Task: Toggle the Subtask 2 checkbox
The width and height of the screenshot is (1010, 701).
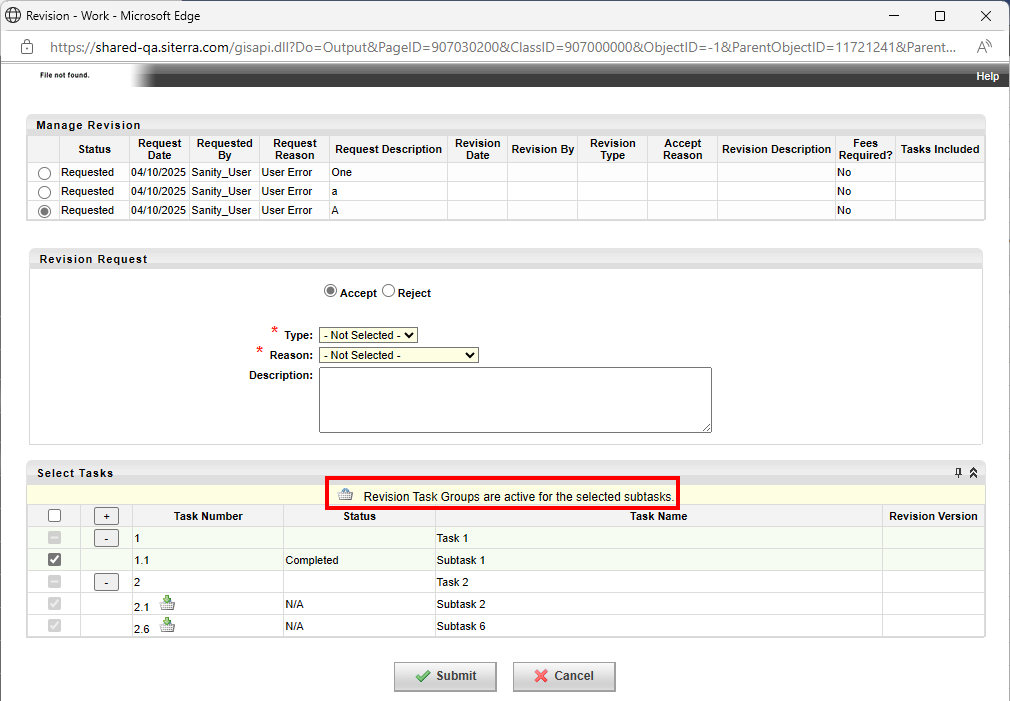Action: [55, 604]
